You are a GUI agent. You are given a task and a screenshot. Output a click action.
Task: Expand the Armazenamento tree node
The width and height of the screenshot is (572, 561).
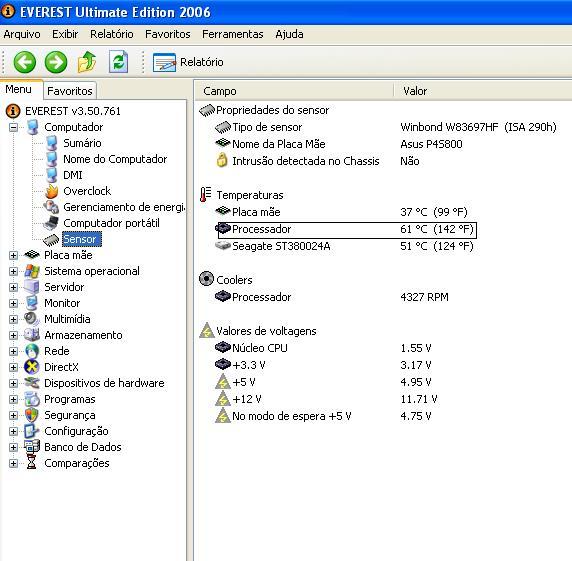pos(13,335)
